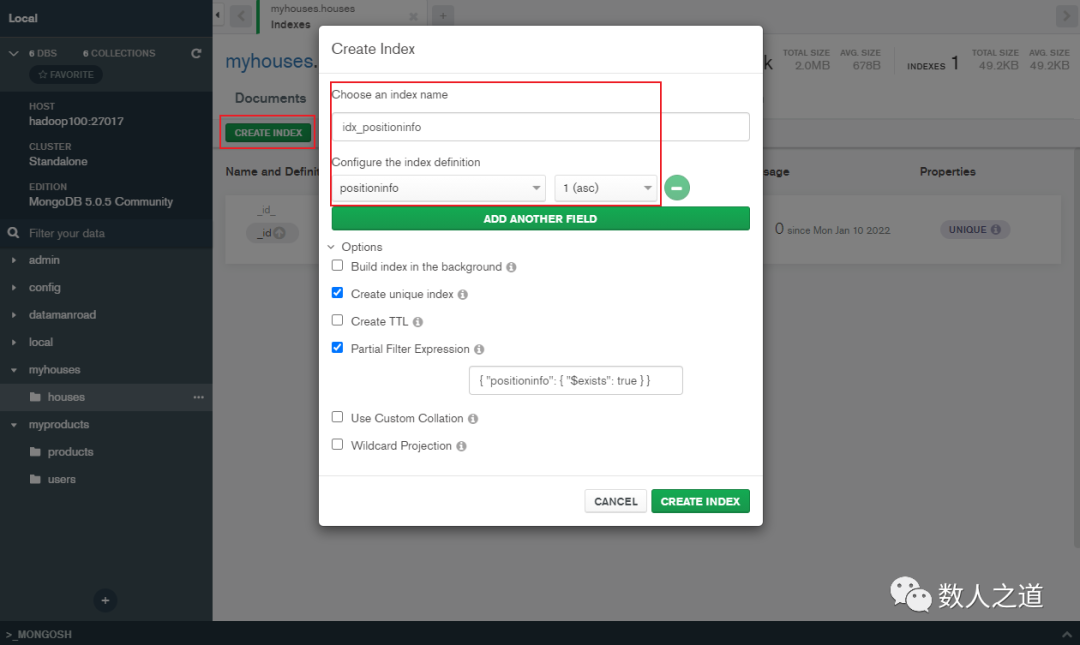1080x645 pixels.
Task: Uncheck Create unique index
Action: coord(337,293)
